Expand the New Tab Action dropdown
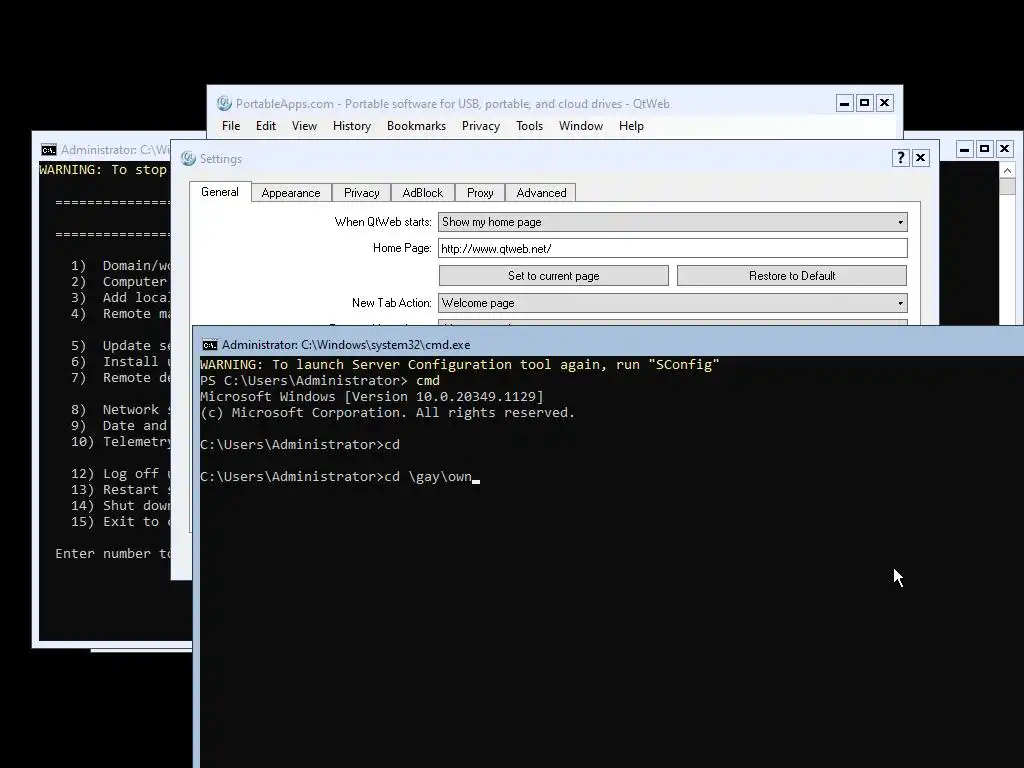Image resolution: width=1024 pixels, height=768 pixels. pyautogui.click(x=673, y=303)
